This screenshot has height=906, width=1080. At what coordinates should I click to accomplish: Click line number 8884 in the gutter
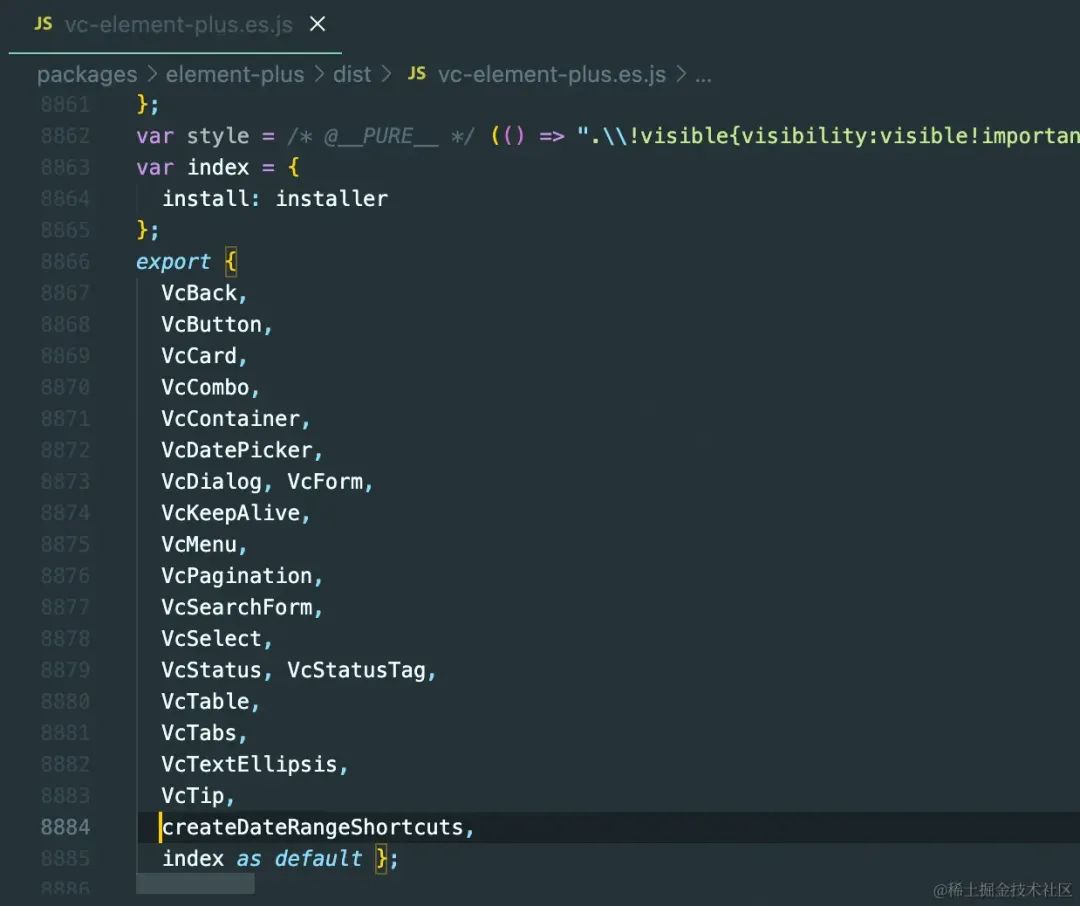[65, 827]
